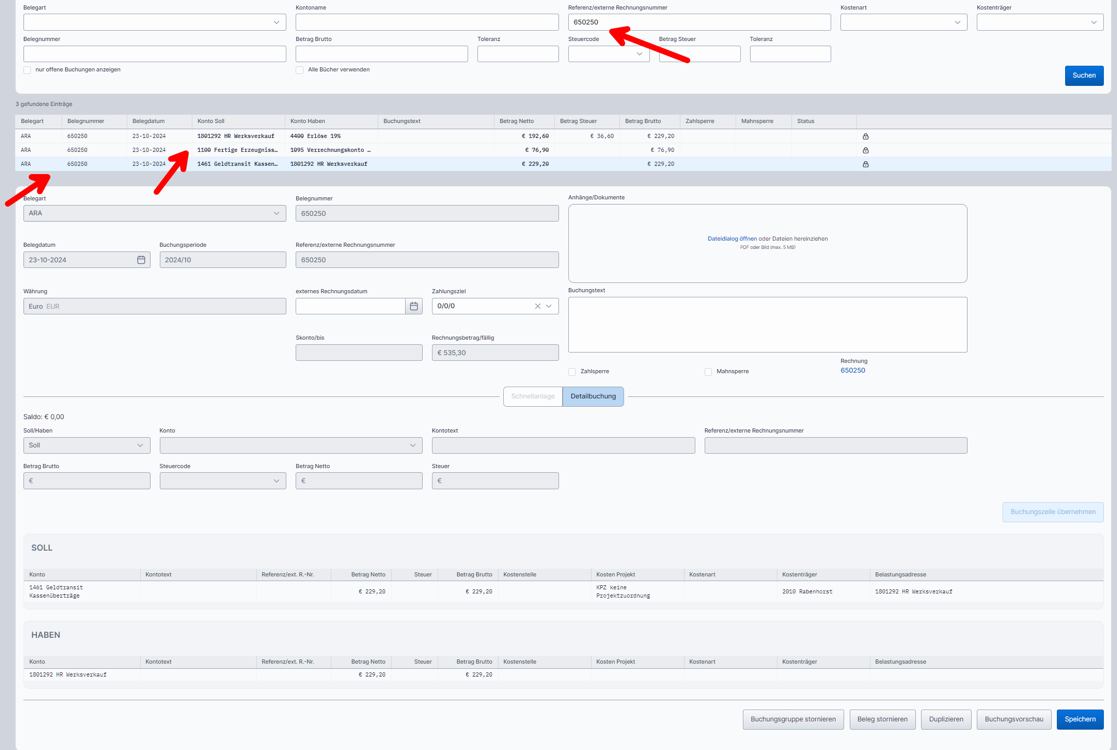Select the Detailbuchung tab
1117x750 pixels.
point(593,397)
